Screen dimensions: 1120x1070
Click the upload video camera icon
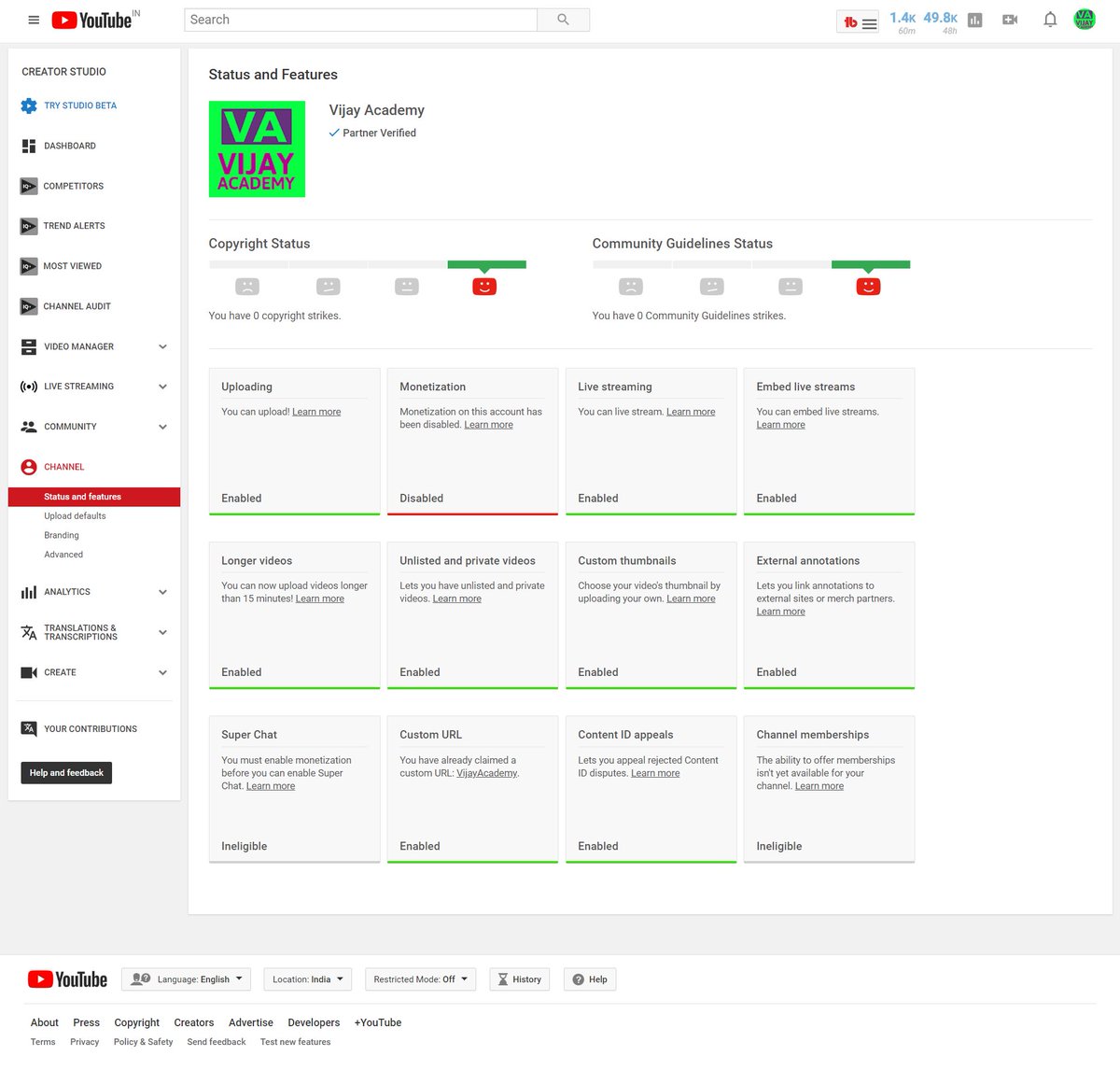point(1010,20)
